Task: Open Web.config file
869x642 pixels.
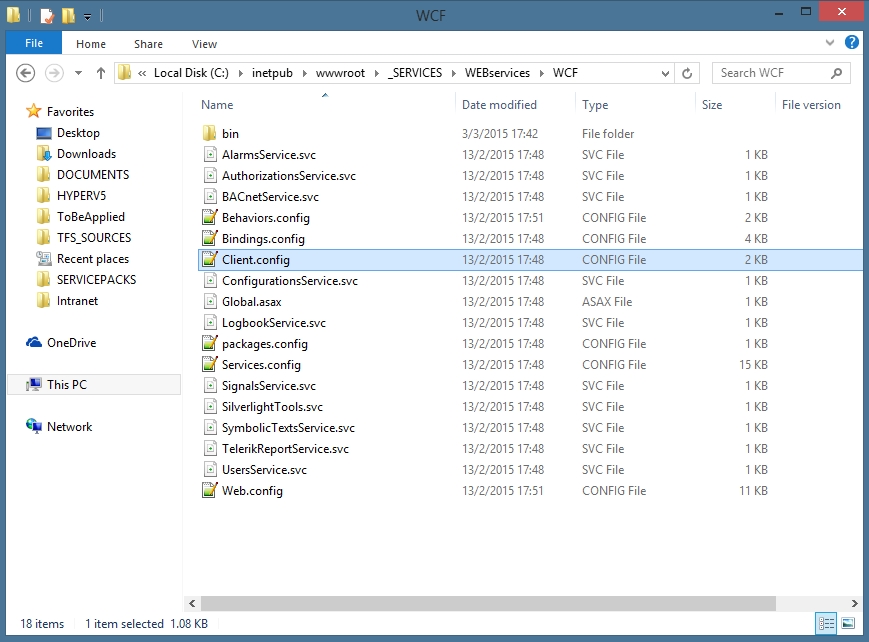Action: click(253, 490)
